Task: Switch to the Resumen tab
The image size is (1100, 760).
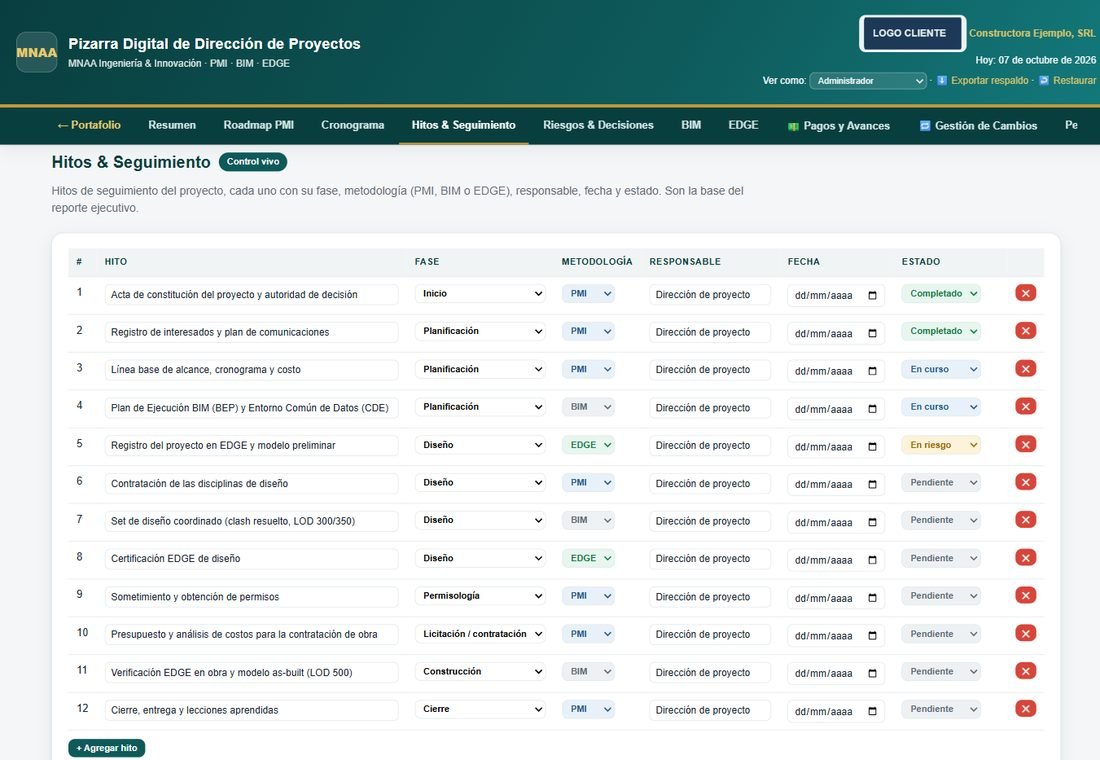Action: 172,125
